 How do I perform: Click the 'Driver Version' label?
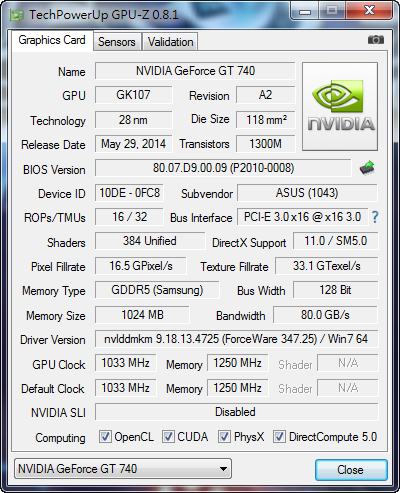coord(53,340)
